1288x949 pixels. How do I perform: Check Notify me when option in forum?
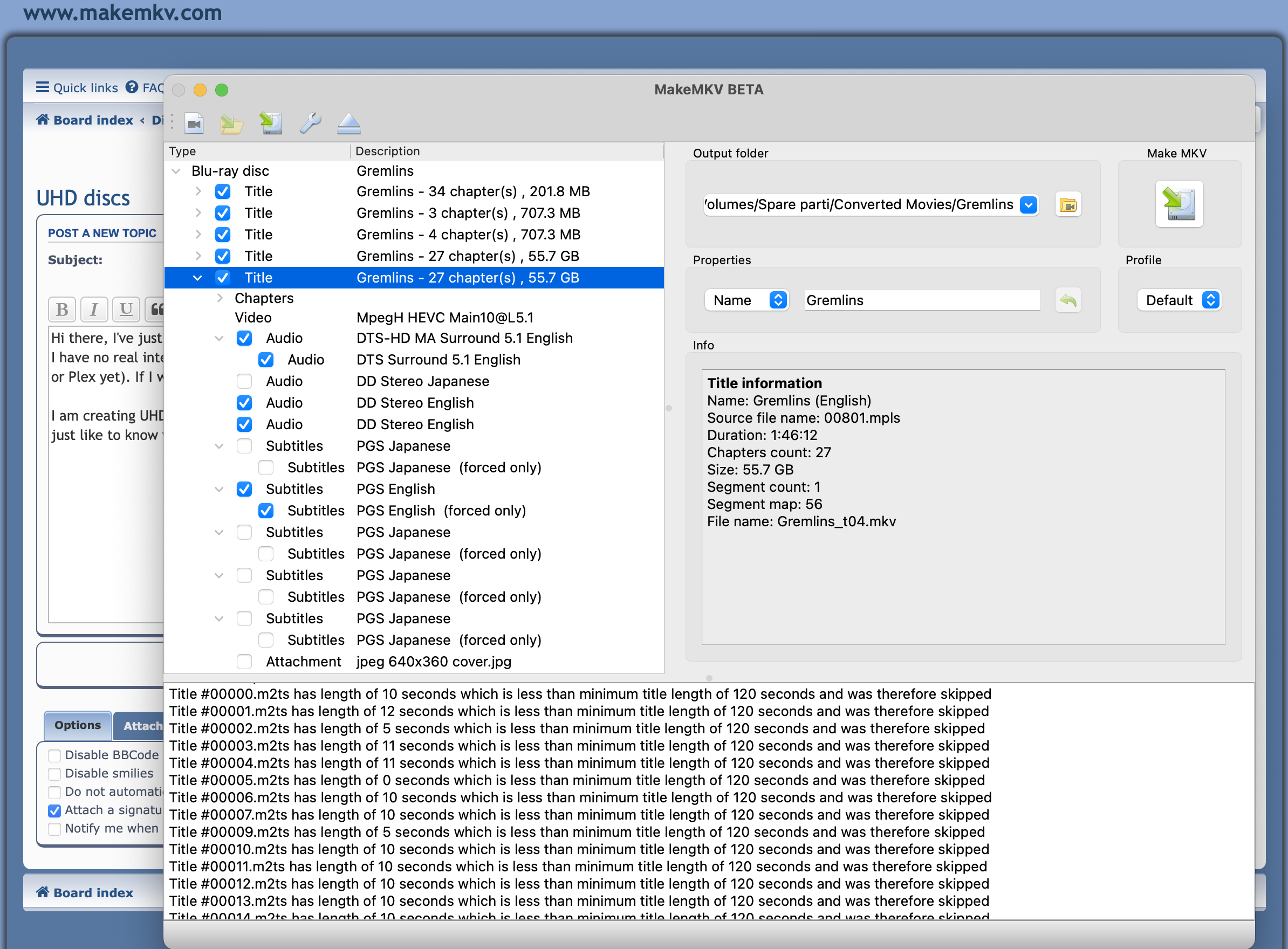click(x=54, y=829)
